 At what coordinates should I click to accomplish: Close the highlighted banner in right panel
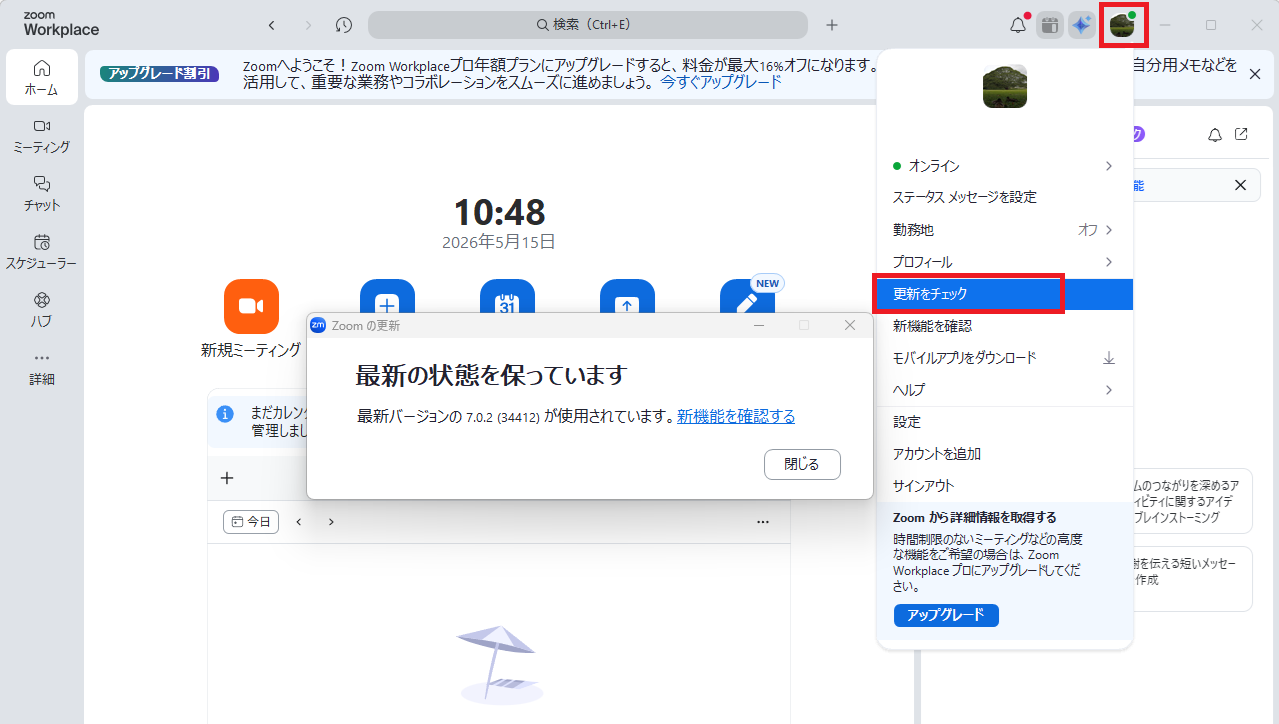click(x=1240, y=185)
